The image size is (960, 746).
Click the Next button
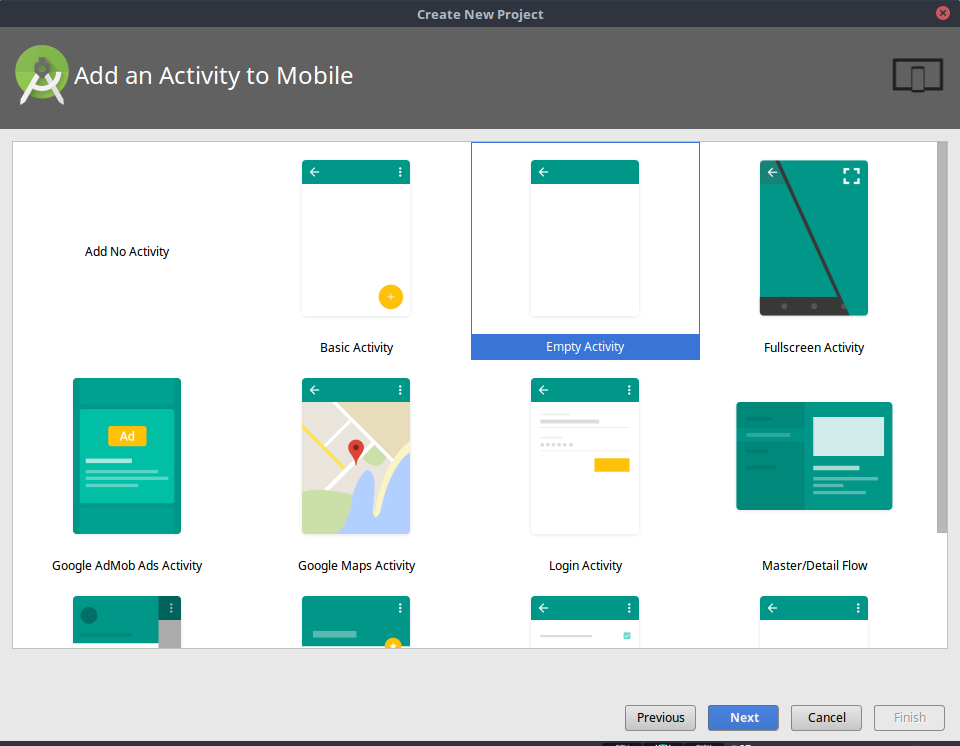(743, 717)
